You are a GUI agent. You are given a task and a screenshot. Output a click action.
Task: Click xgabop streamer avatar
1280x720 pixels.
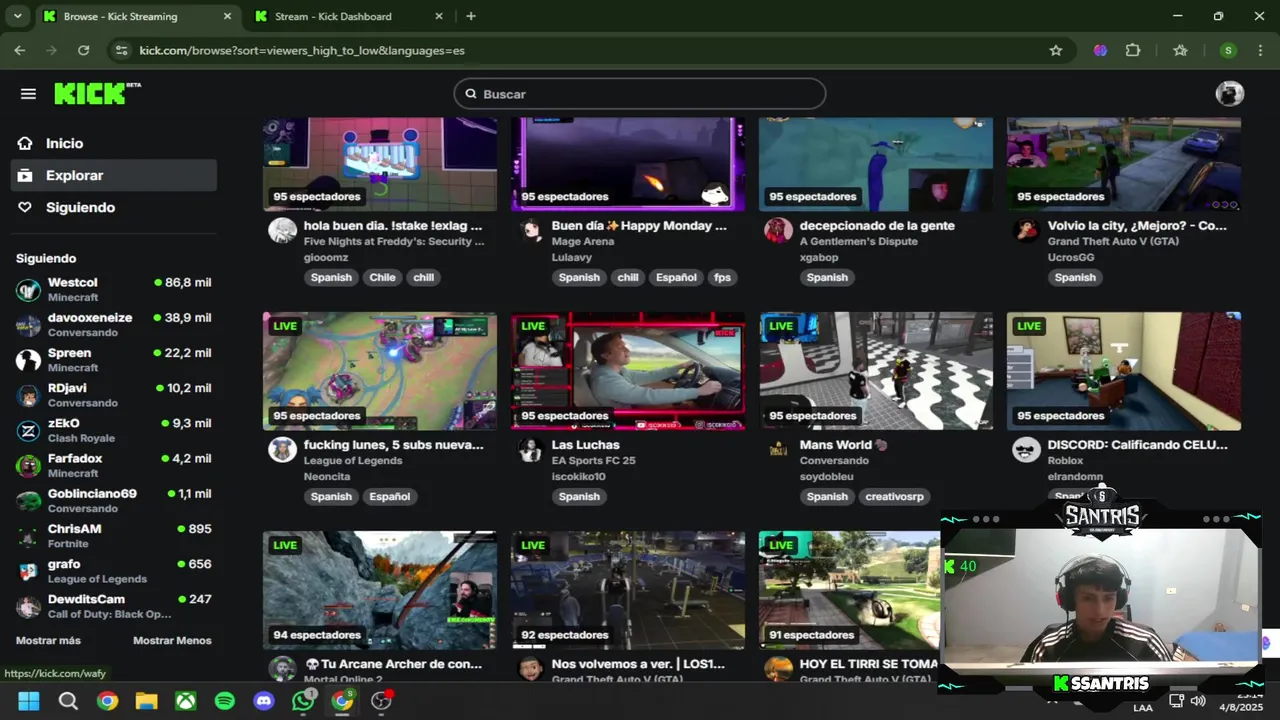pos(778,231)
